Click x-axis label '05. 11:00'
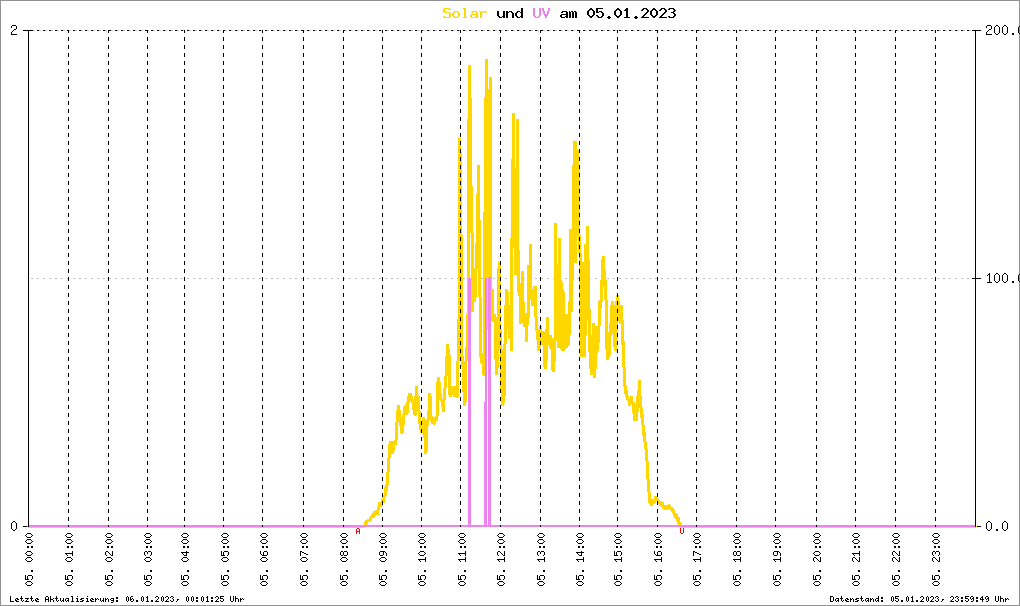 pyautogui.click(x=462, y=560)
